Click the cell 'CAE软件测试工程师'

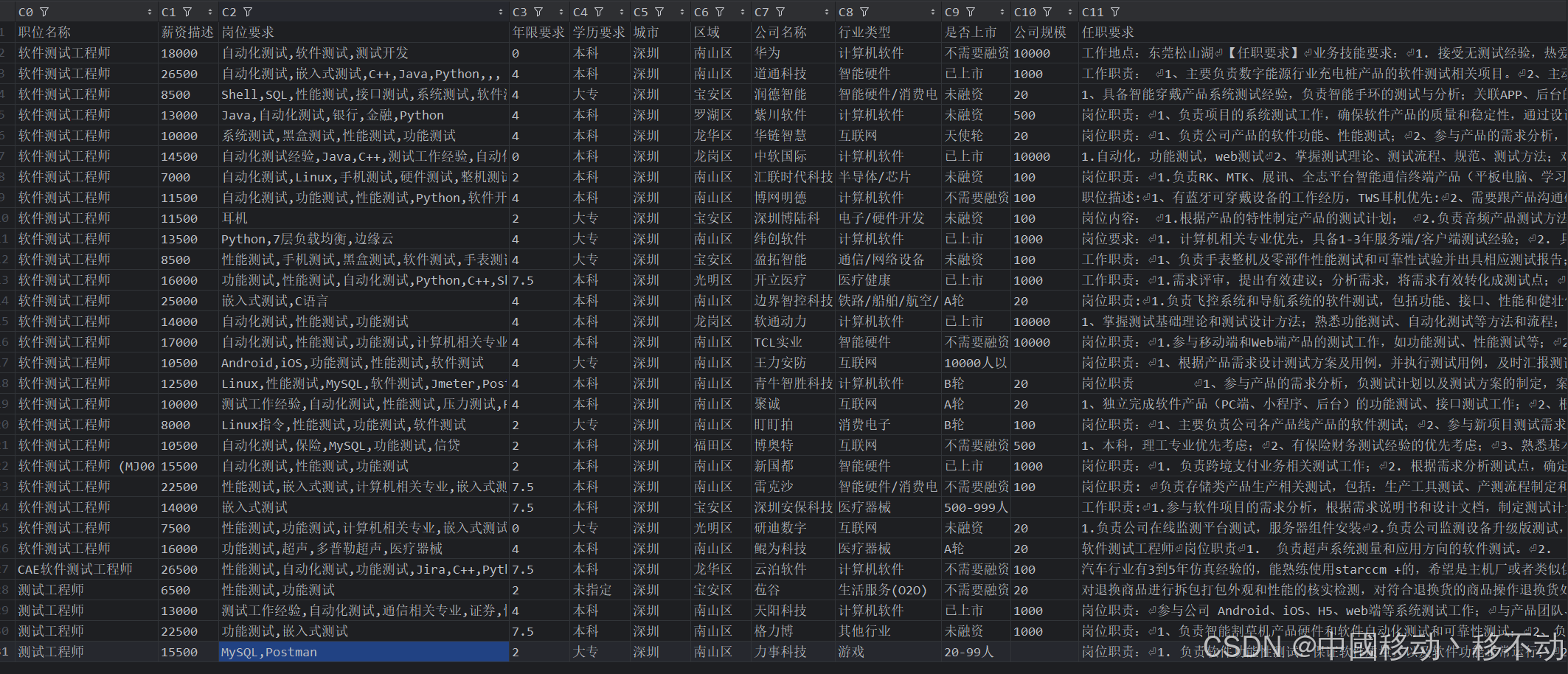pos(75,569)
